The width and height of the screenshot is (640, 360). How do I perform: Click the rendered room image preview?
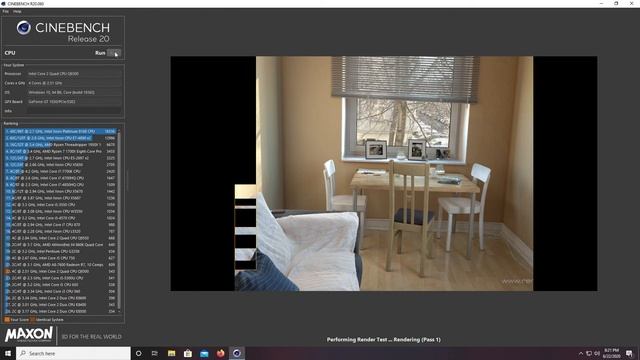(384, 173)
